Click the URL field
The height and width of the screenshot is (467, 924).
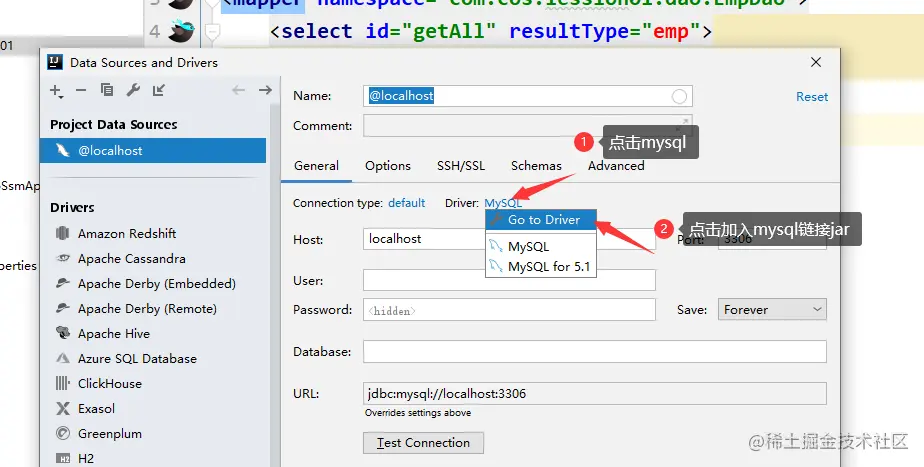(595, 394)
